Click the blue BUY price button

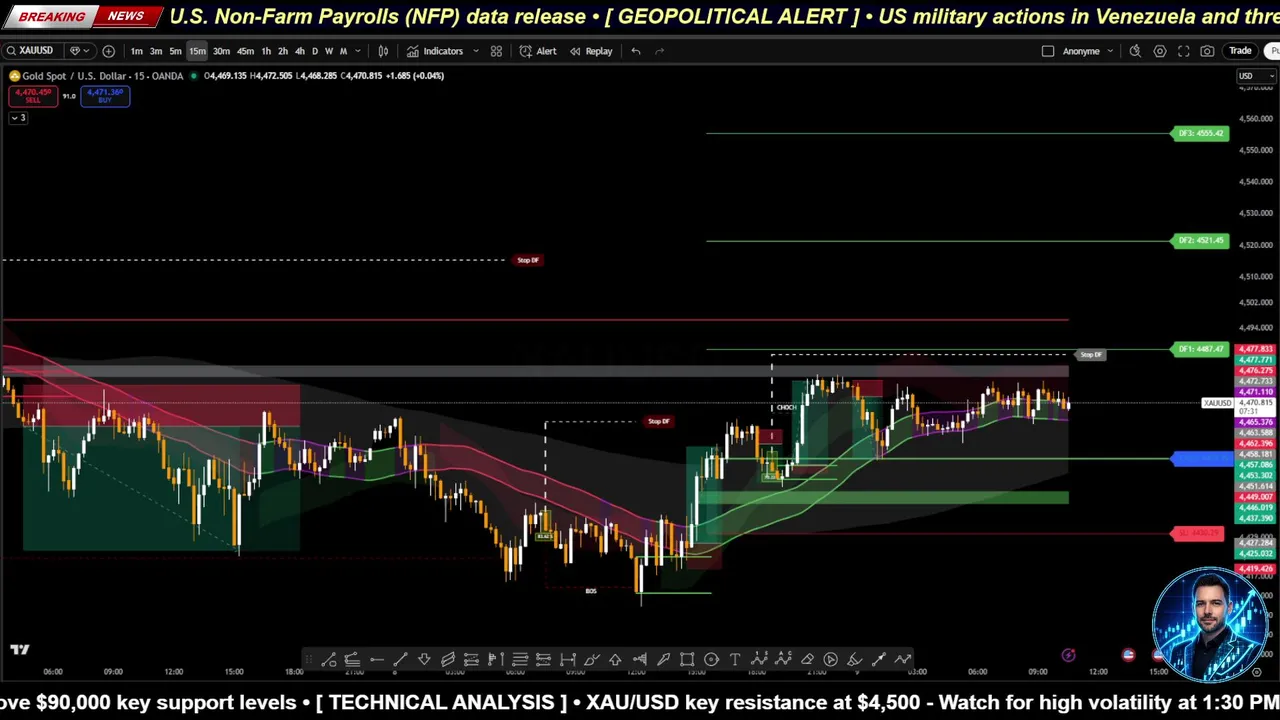click(105, 95)
